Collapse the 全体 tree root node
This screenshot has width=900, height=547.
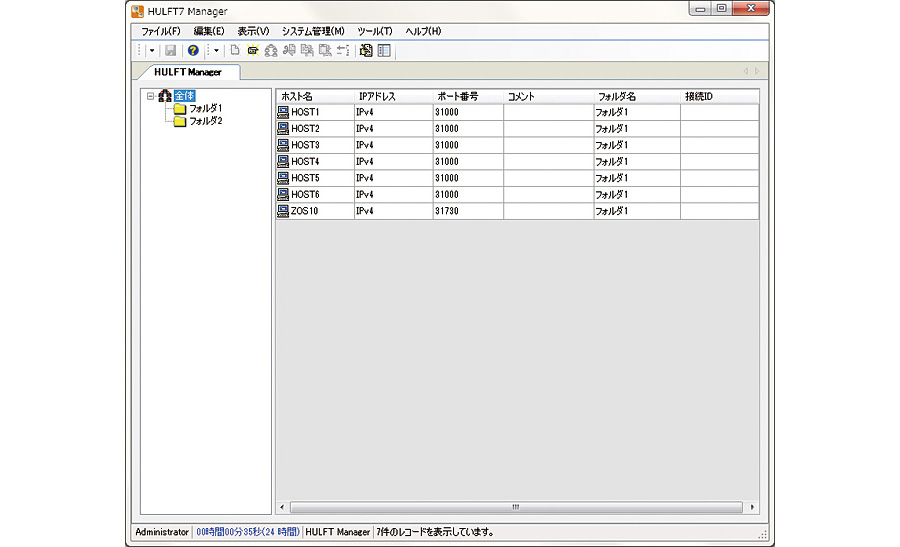150,96
